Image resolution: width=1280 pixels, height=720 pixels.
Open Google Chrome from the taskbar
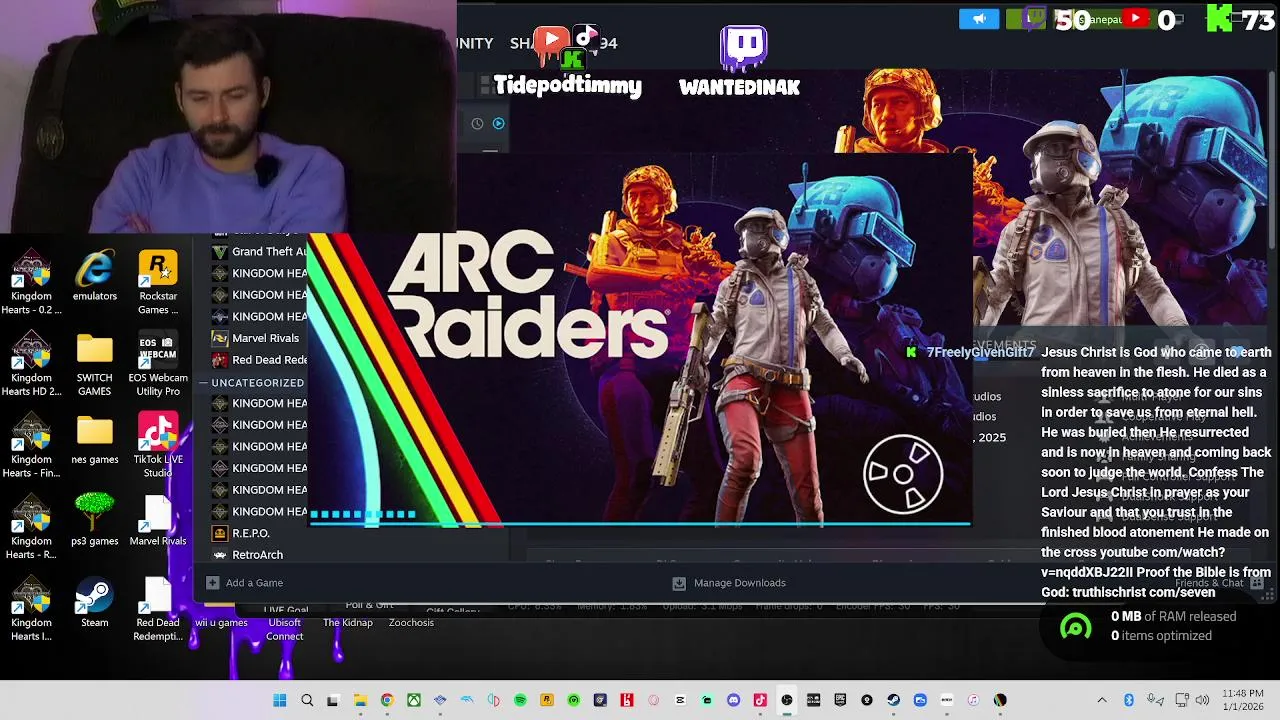tap(387, 700)
